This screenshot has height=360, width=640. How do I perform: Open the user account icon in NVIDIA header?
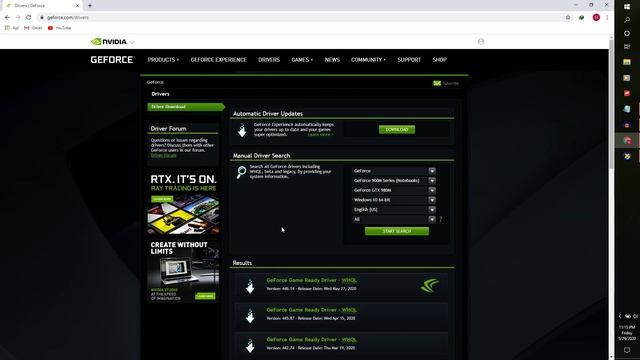coord(481,42)
